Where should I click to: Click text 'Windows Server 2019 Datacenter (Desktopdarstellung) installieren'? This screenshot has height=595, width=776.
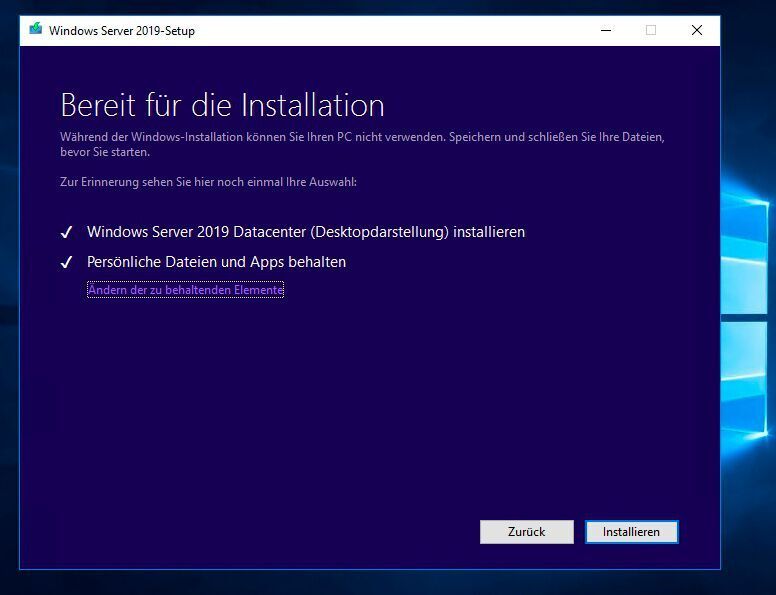tap(306, 232)
